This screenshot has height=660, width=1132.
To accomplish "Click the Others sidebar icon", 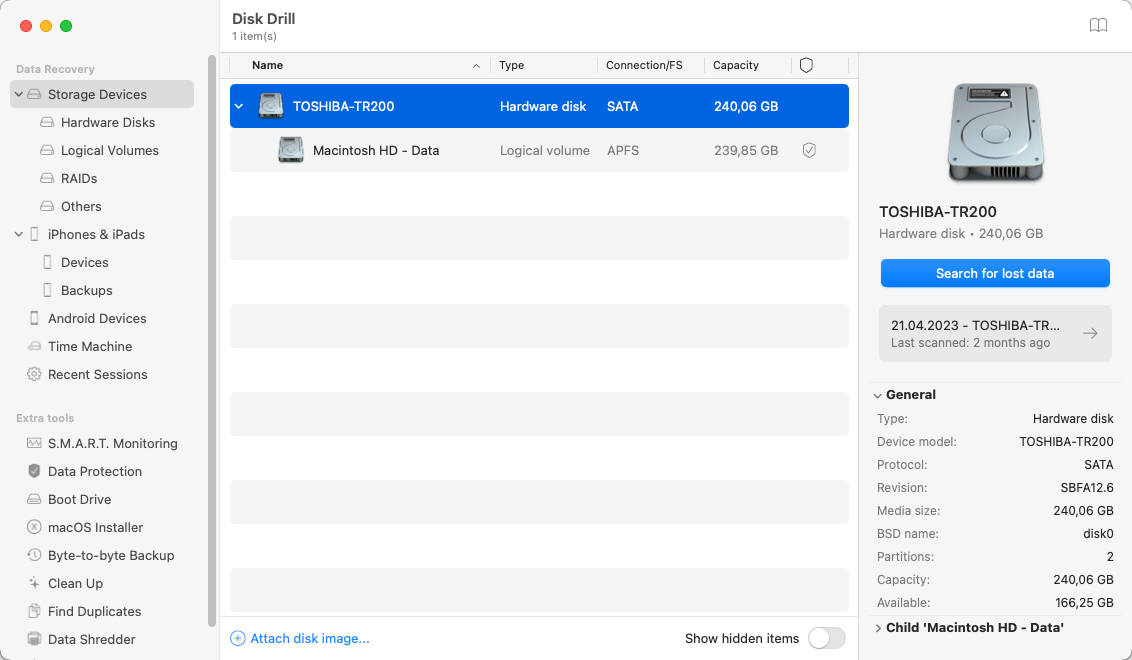I will (47, 207).
